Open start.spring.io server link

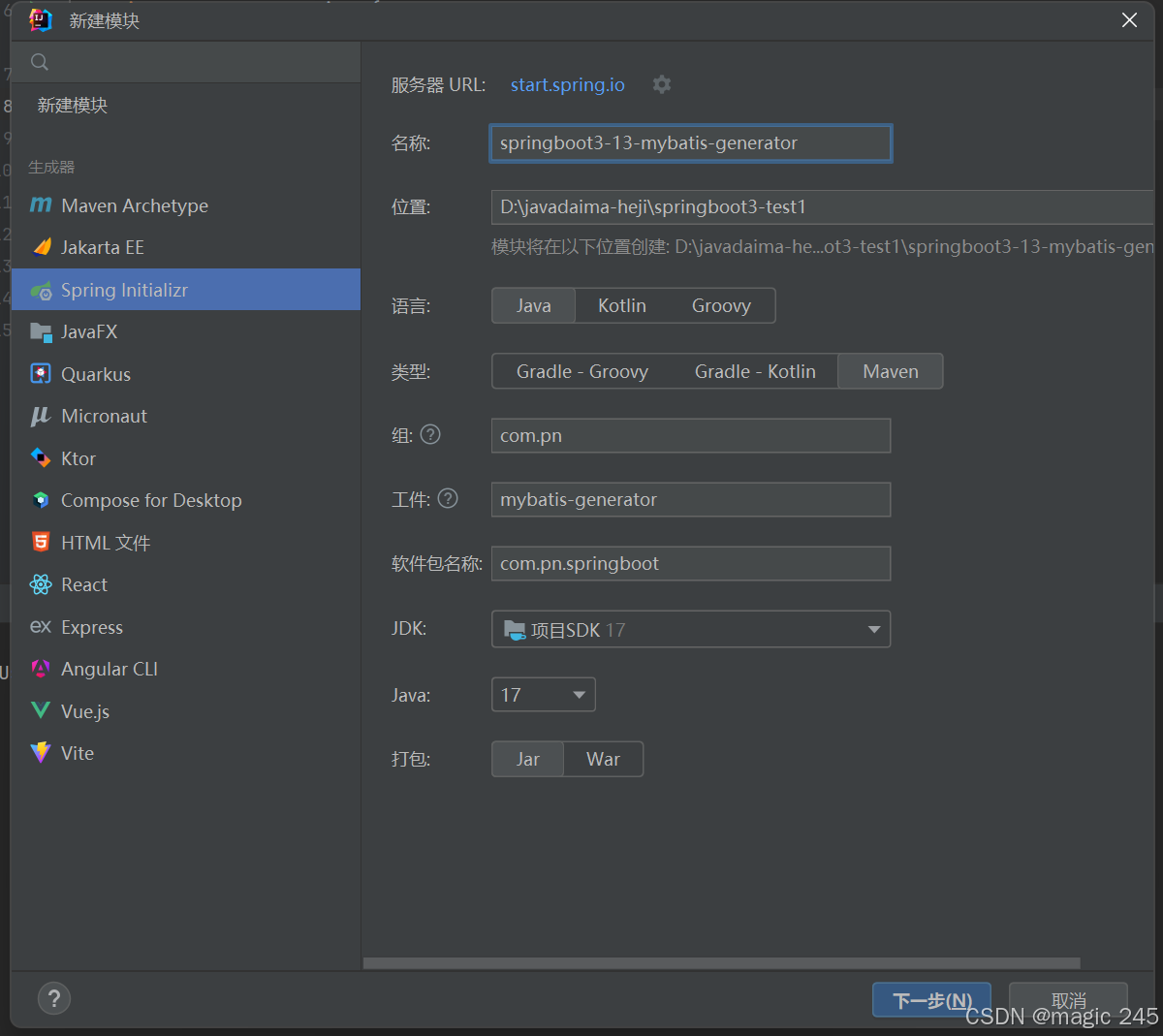(568, 84)
